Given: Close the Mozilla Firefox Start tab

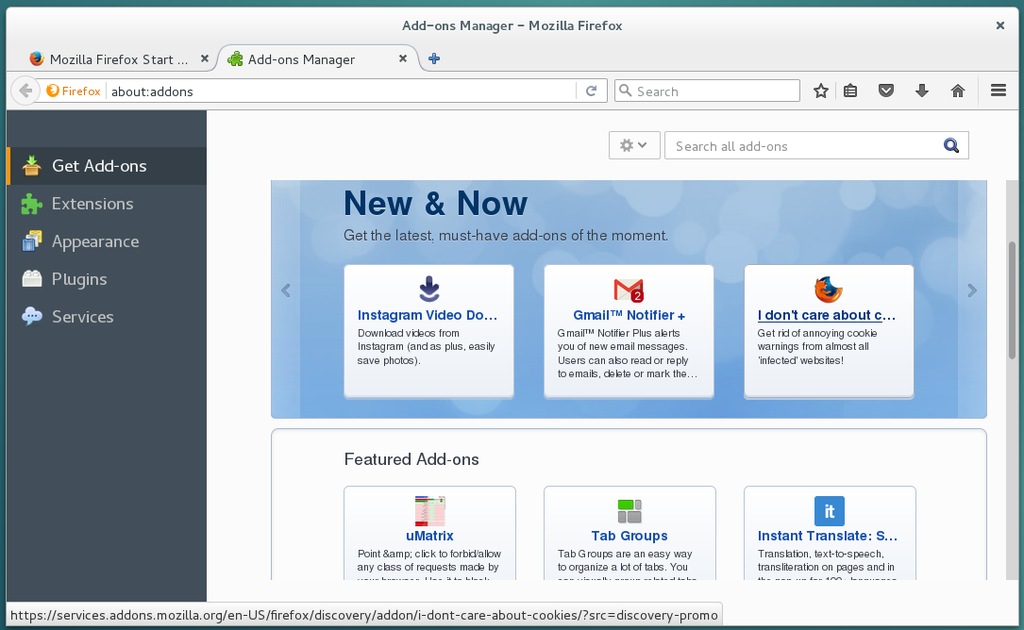Looking at the screenshot, I should click(204, 59).
